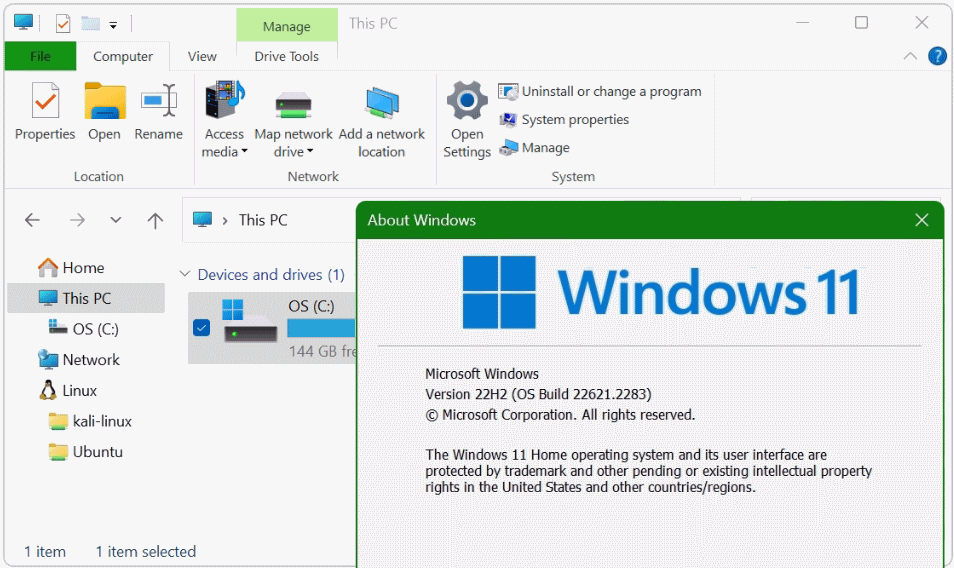Go forward with the forward arrow
The height and width of the screenshot is (568, 954).
77,220
